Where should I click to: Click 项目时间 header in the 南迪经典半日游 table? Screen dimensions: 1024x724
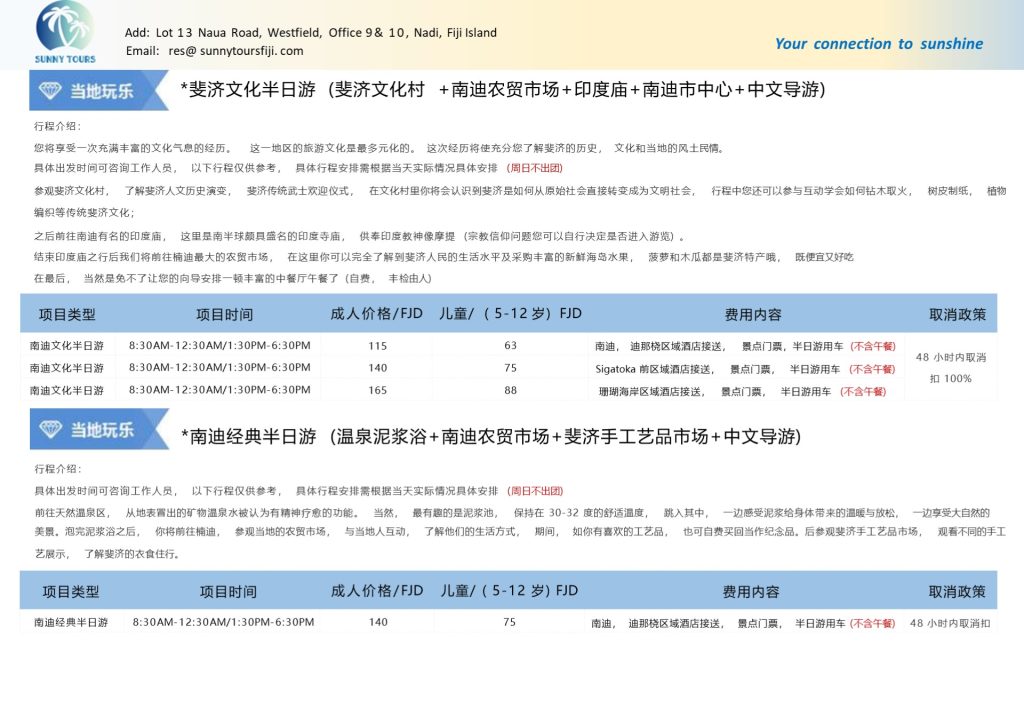[x=228, y=592]
